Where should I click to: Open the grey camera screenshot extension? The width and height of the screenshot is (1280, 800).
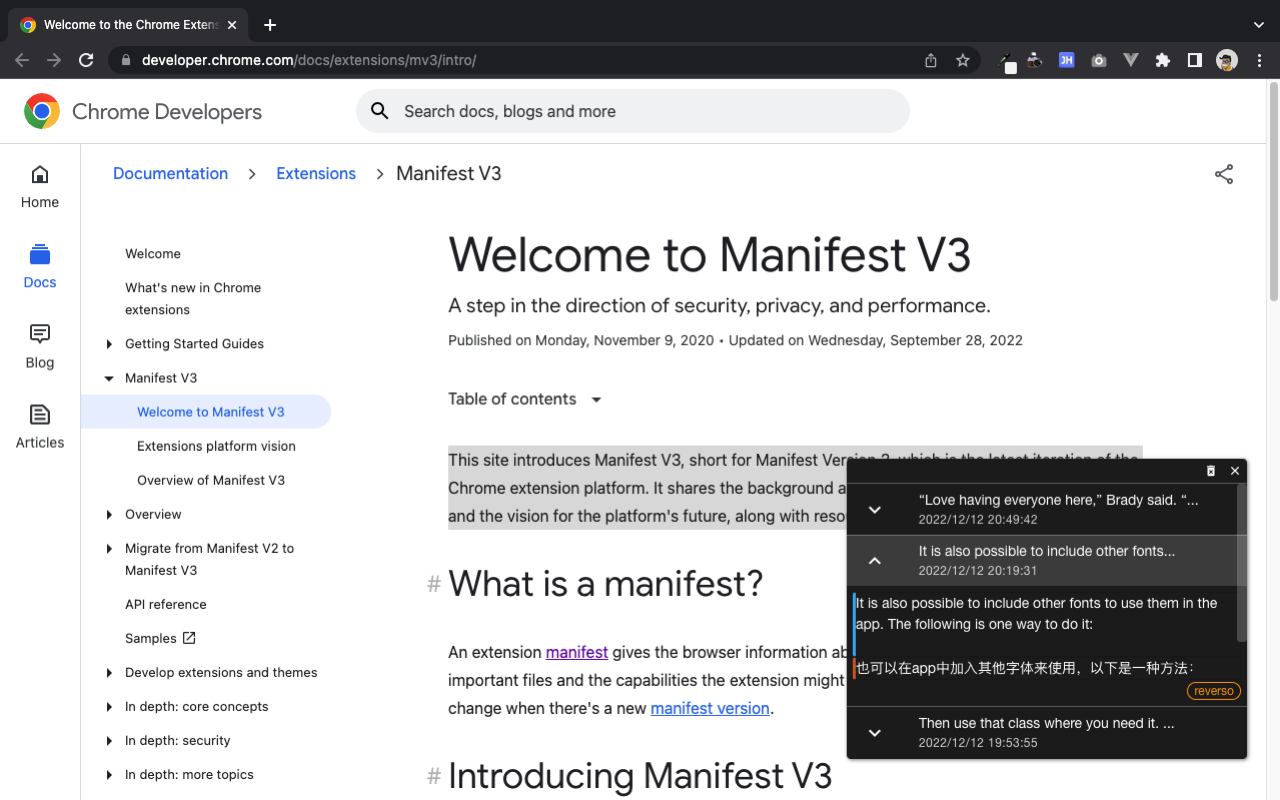(1099, 60)
